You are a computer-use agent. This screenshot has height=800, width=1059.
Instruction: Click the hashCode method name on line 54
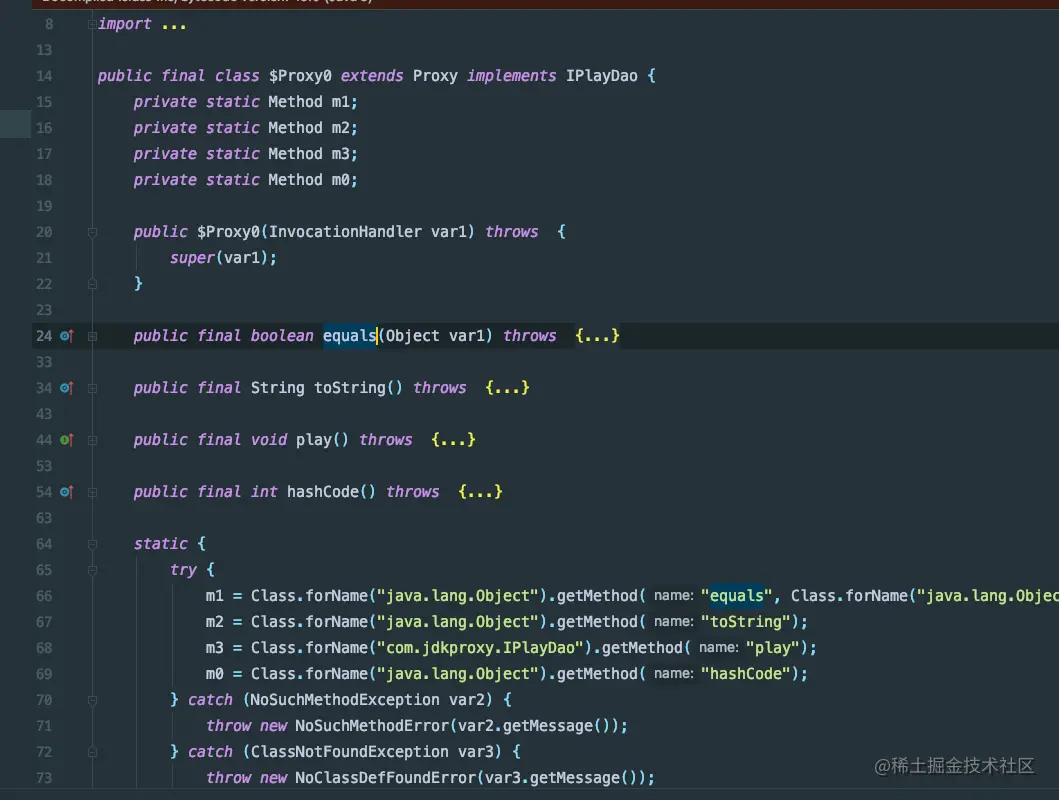click(322, 491)
